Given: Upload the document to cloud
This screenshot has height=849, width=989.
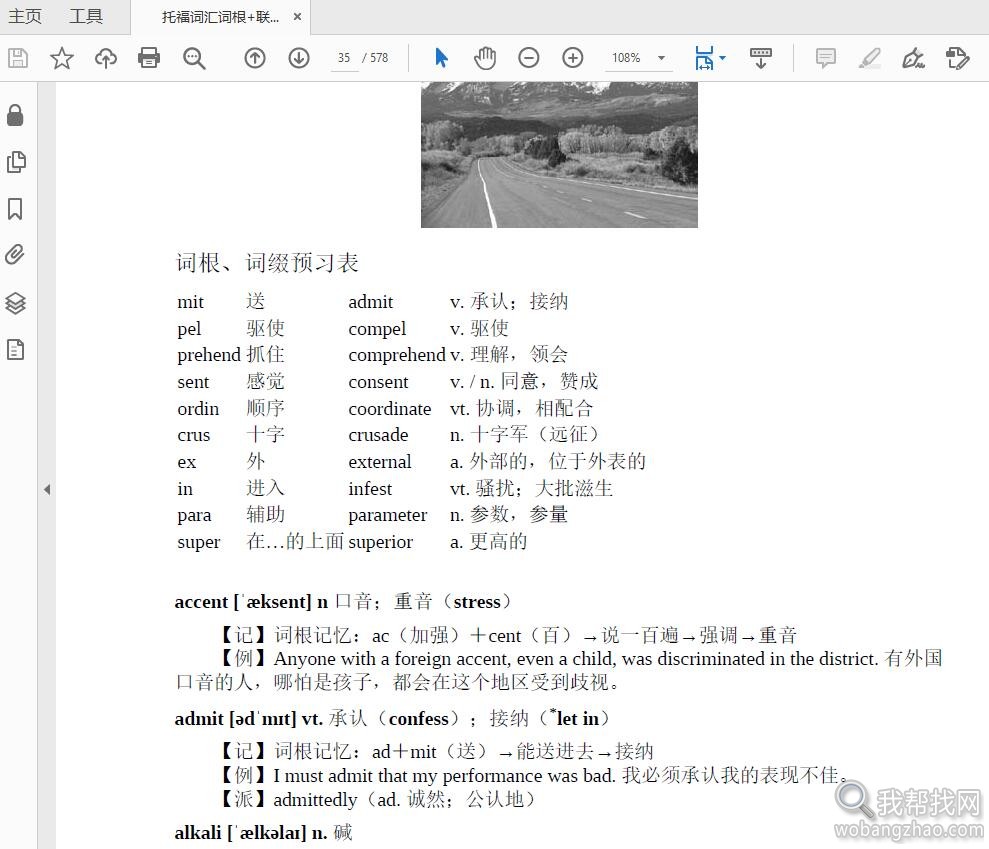Looking at the screenshot, I should pos(105,58).
